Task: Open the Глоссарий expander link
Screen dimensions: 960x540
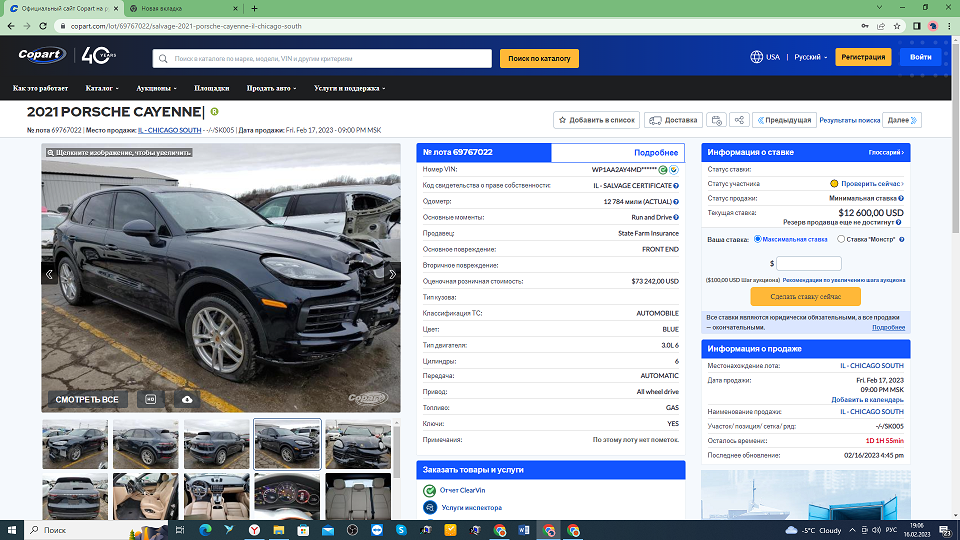Action: coord(886,152)
